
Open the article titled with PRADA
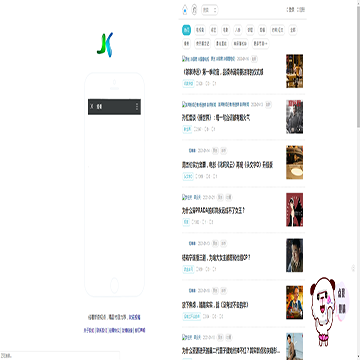click(213, 211)
